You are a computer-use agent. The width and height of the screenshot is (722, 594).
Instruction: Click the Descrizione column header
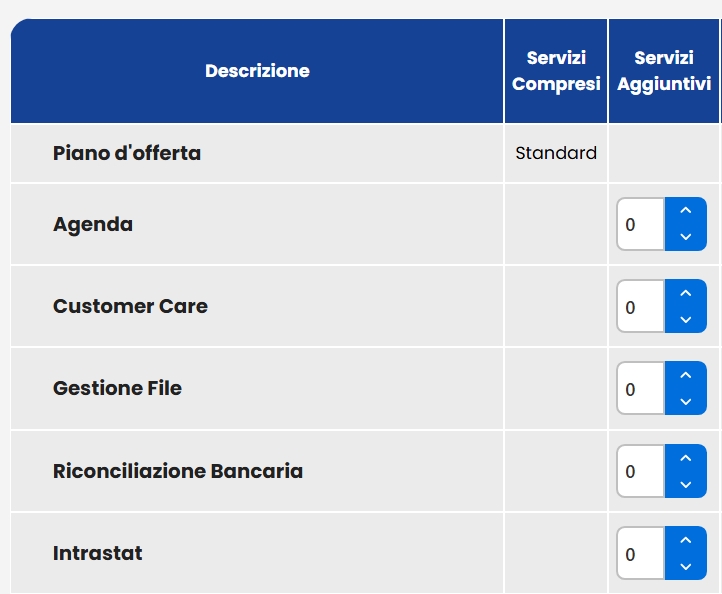[257, 71]
